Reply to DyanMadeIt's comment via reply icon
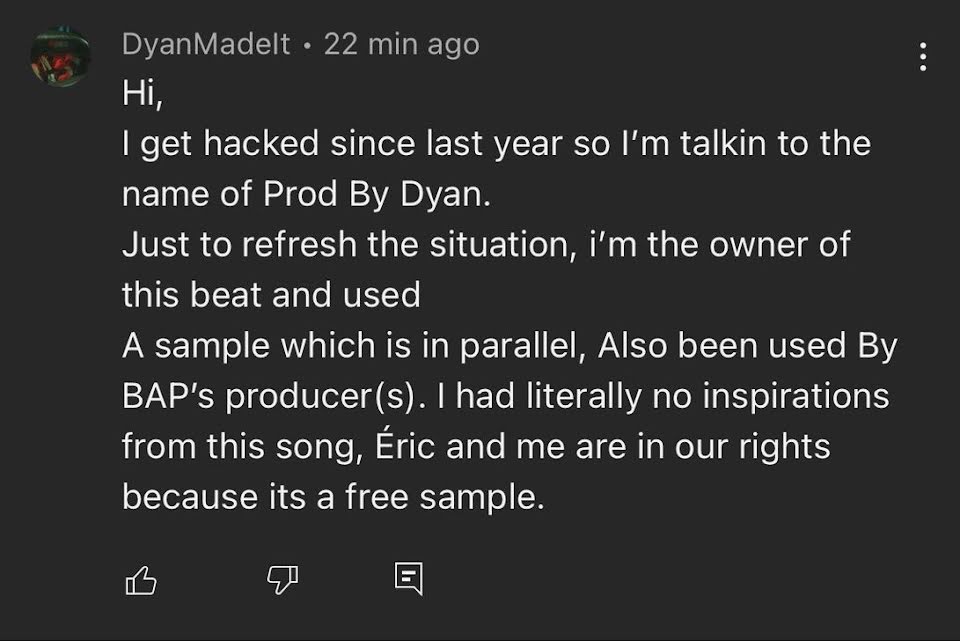Image resolution: width=960 pixels, height=641 pixels. click(x=408, y=578)
